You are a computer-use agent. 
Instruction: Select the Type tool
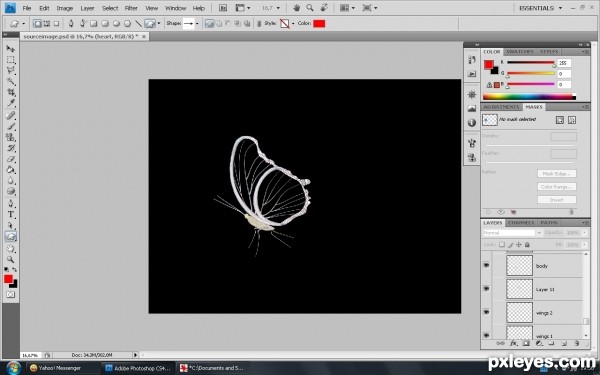10,215
